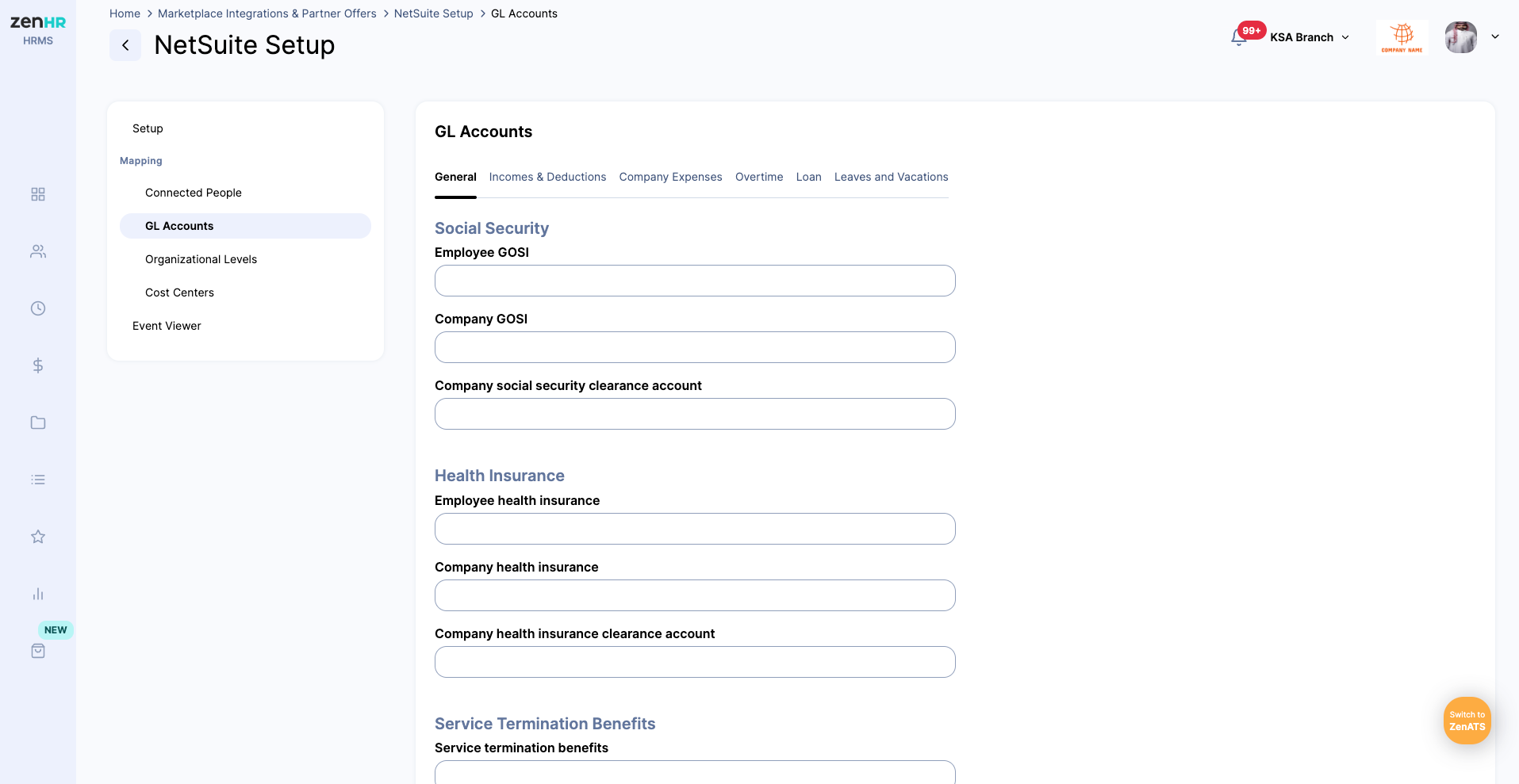1519x784 pixels.
Task: Select Organizational Levels in Mapping menu
Action: point(201,259)
